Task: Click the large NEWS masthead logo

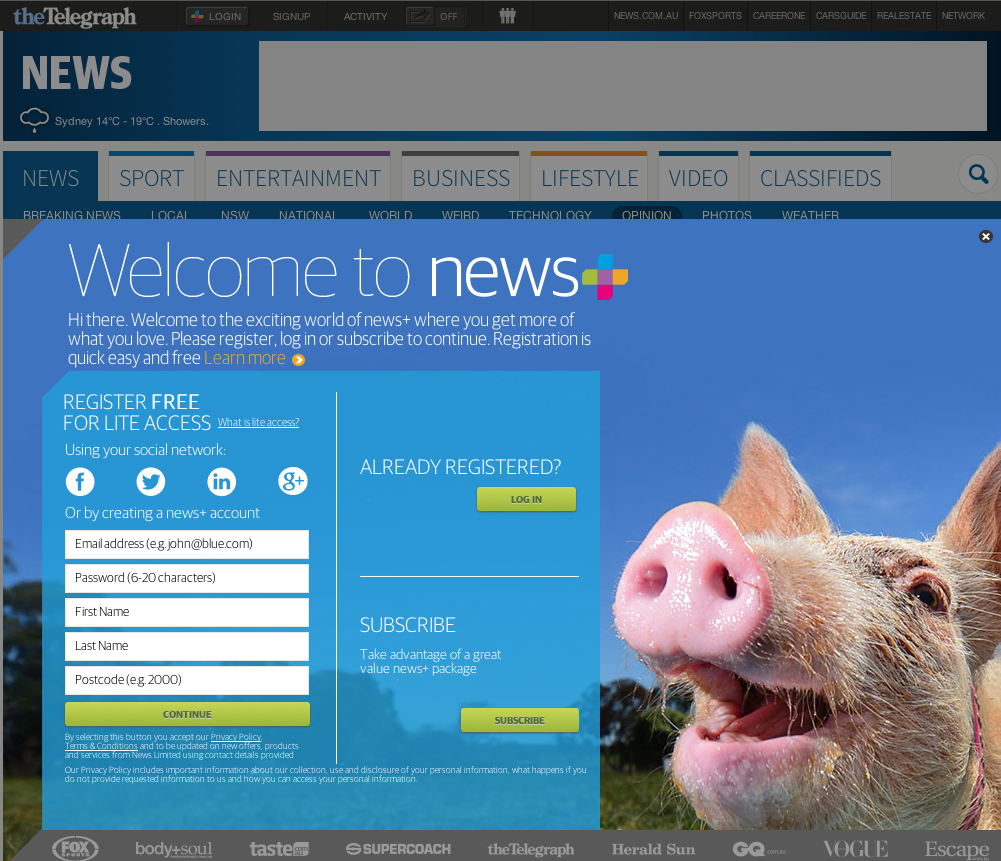Action: point(77,73)
